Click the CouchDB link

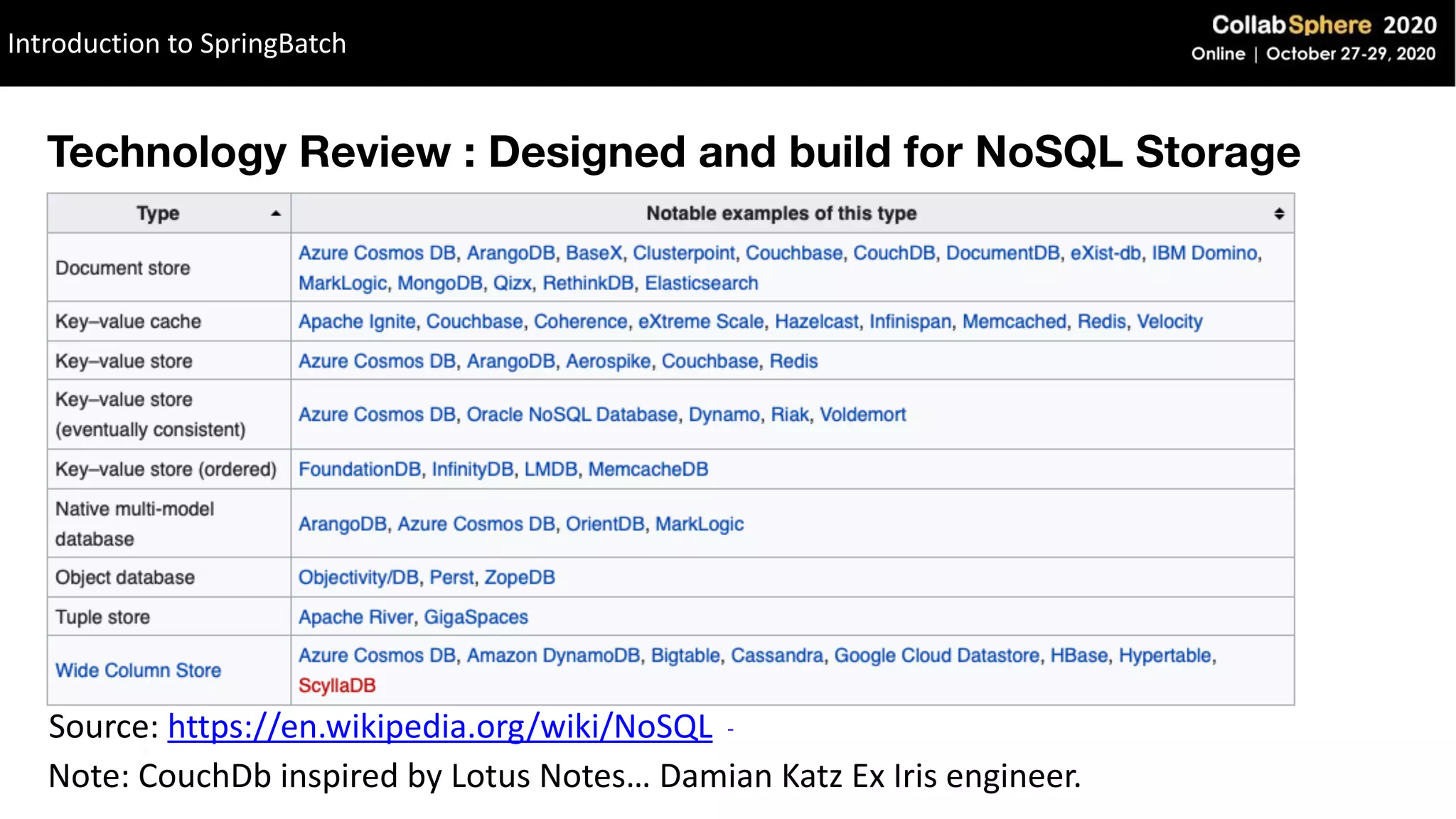[x=894, y=253]
